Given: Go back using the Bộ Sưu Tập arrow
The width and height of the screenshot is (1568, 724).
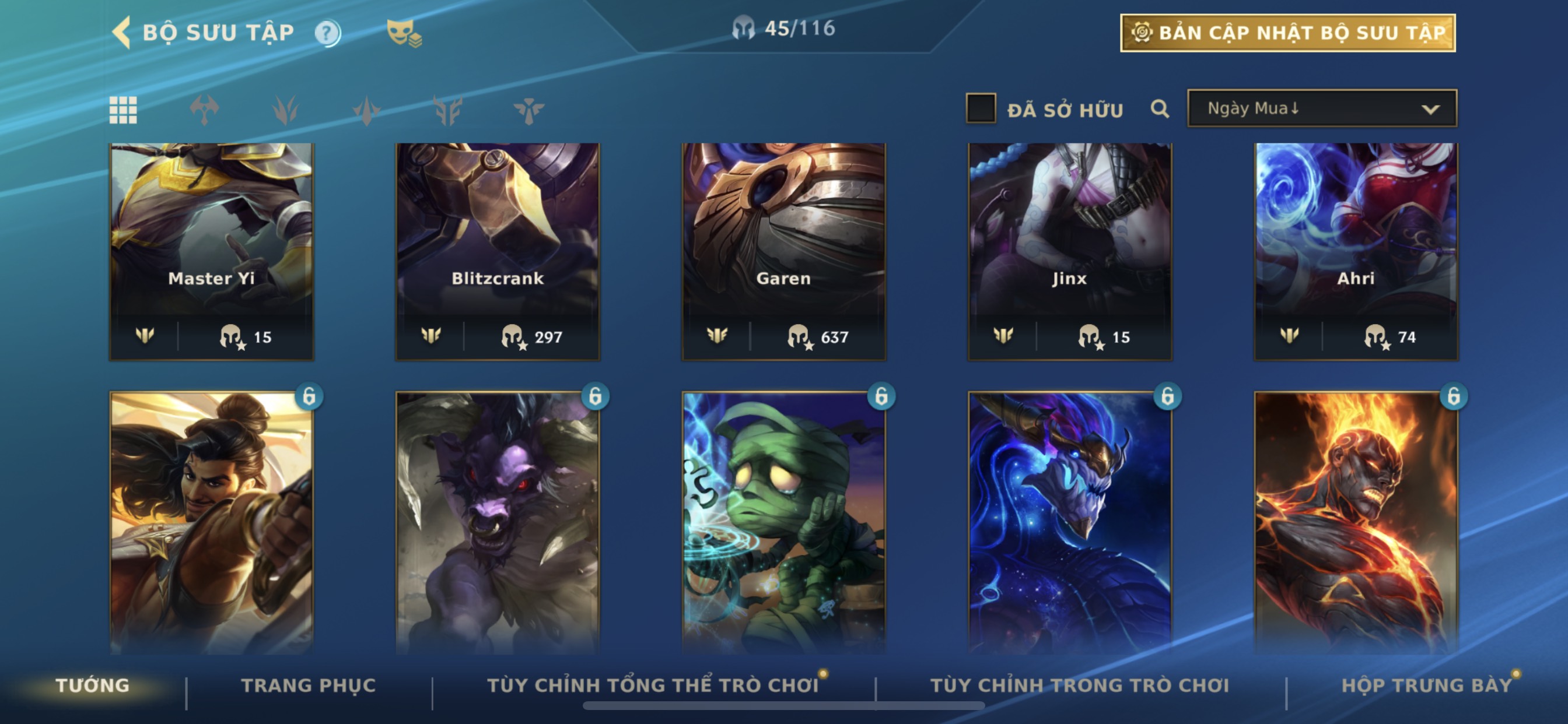Looking at the screenshot, I should 122,32.
